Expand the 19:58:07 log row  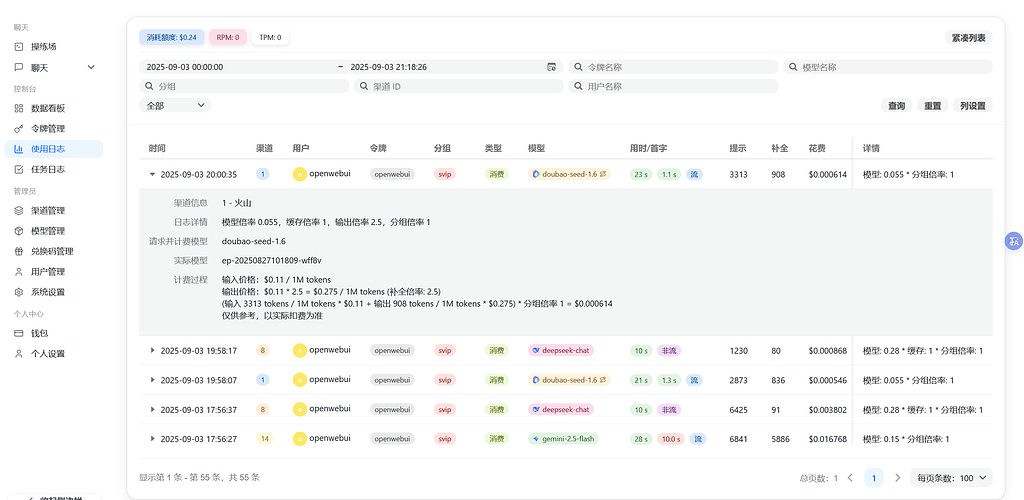152,380
